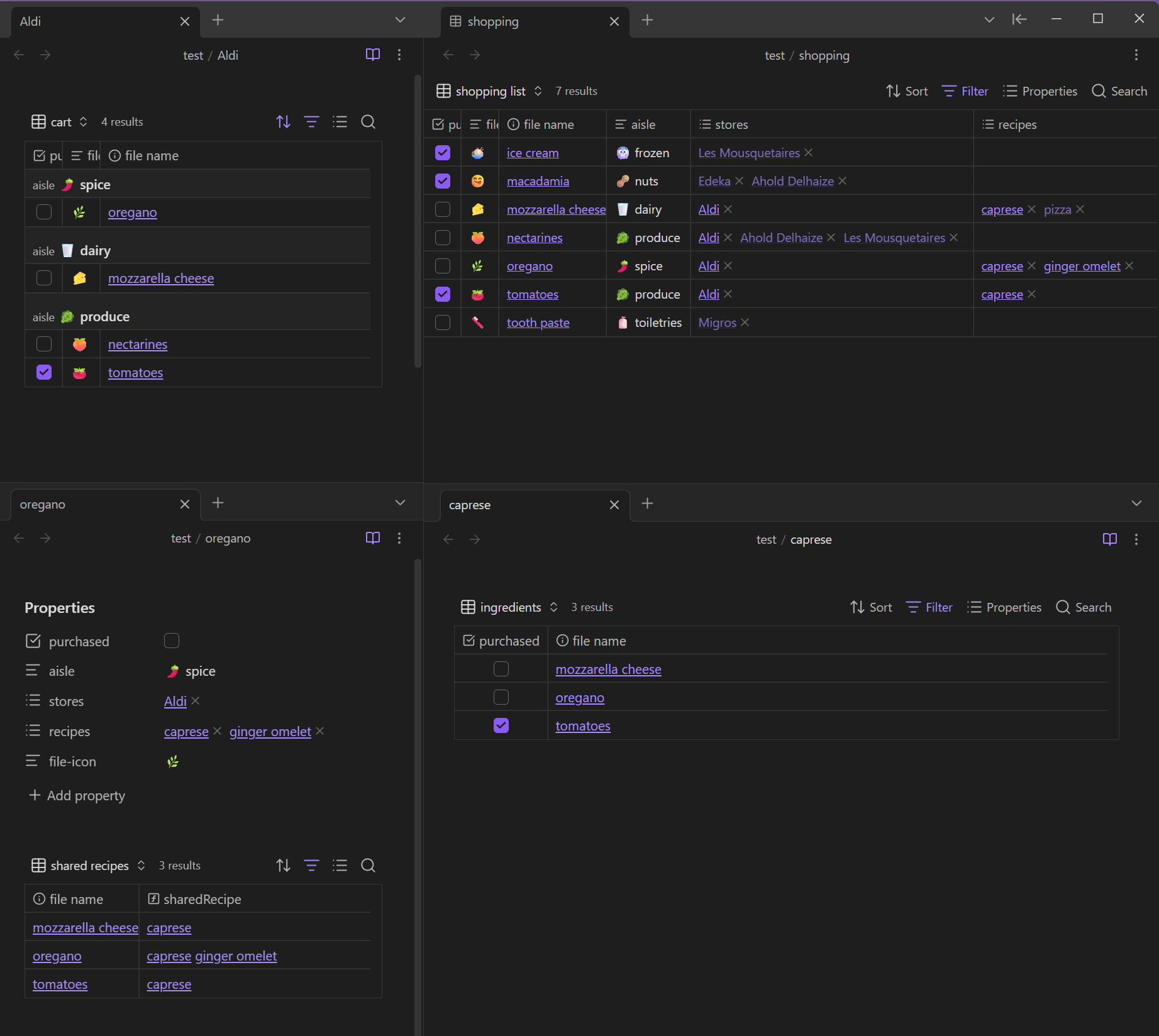1159x1036 pixels.
Task: Check purchased box for tooth paste row
Action: click(443, 322)
